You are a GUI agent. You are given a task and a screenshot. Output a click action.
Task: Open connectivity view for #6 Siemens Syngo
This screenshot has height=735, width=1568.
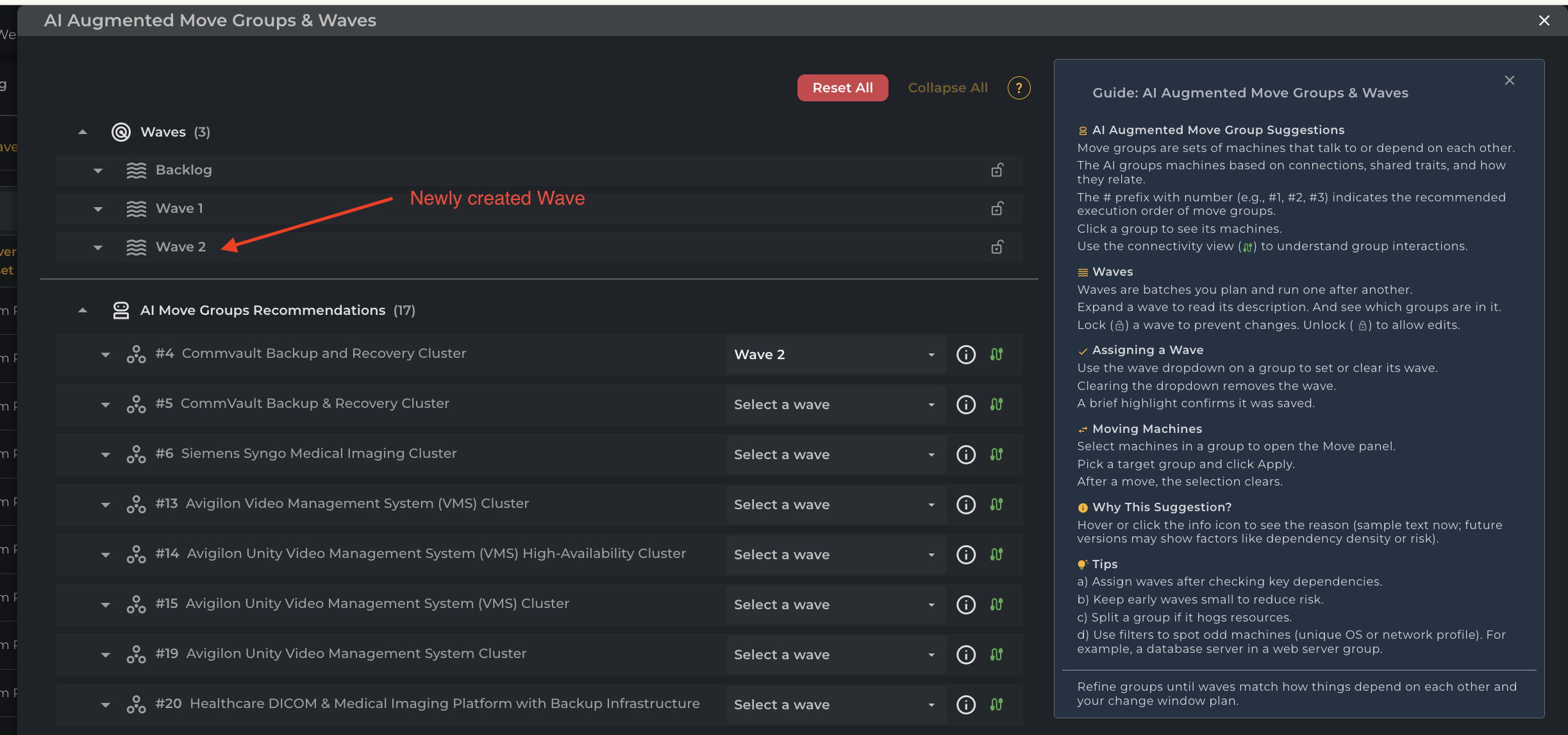tap(996, 455)
